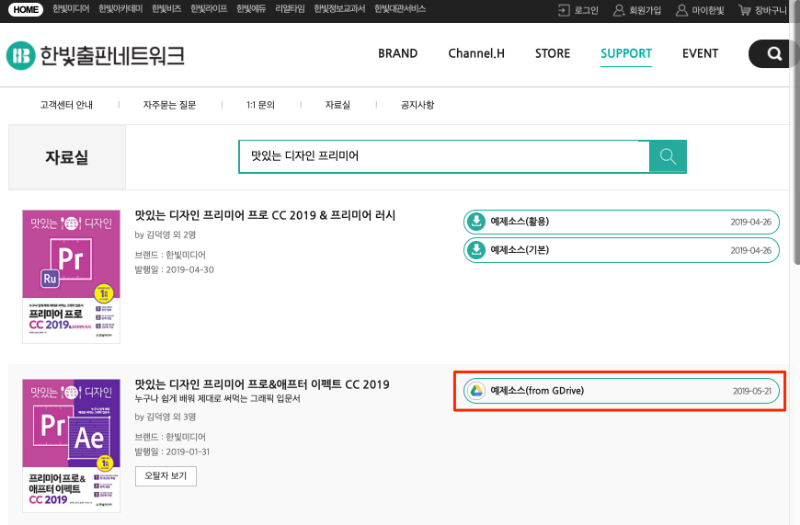Open the Channel.H menu
Screen dimensions: 800x525
[477, 54]
